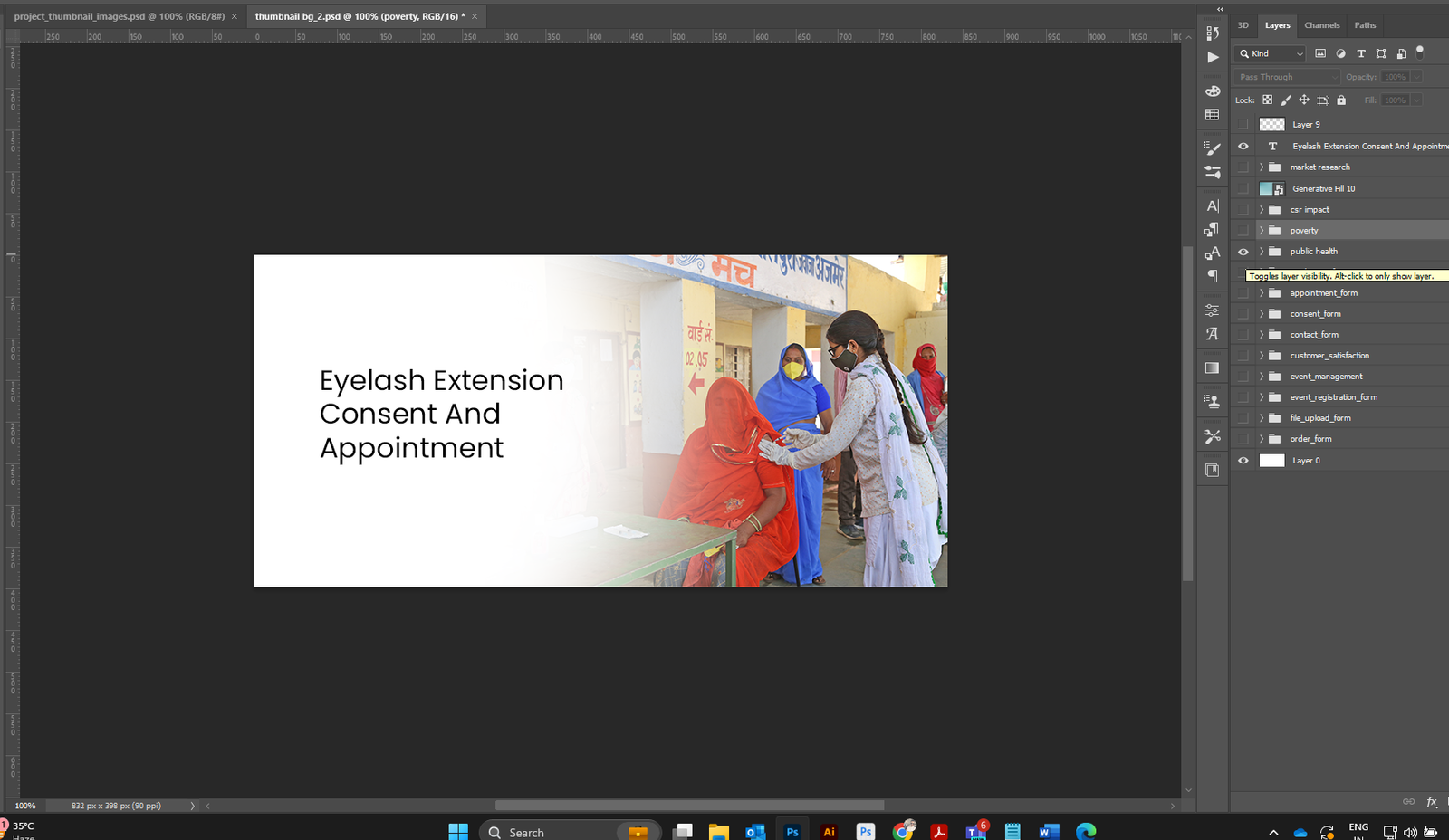The width and height of the screenshot is (1449, 840).
Task: Switch to the Channels tab
Action: 1321,25
